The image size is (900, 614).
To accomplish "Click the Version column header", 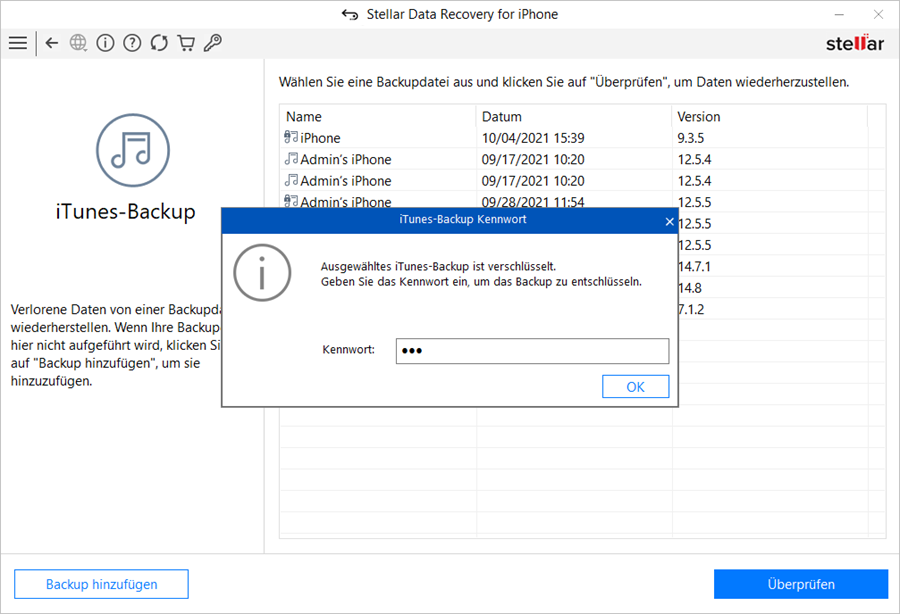I will (769, 116).
